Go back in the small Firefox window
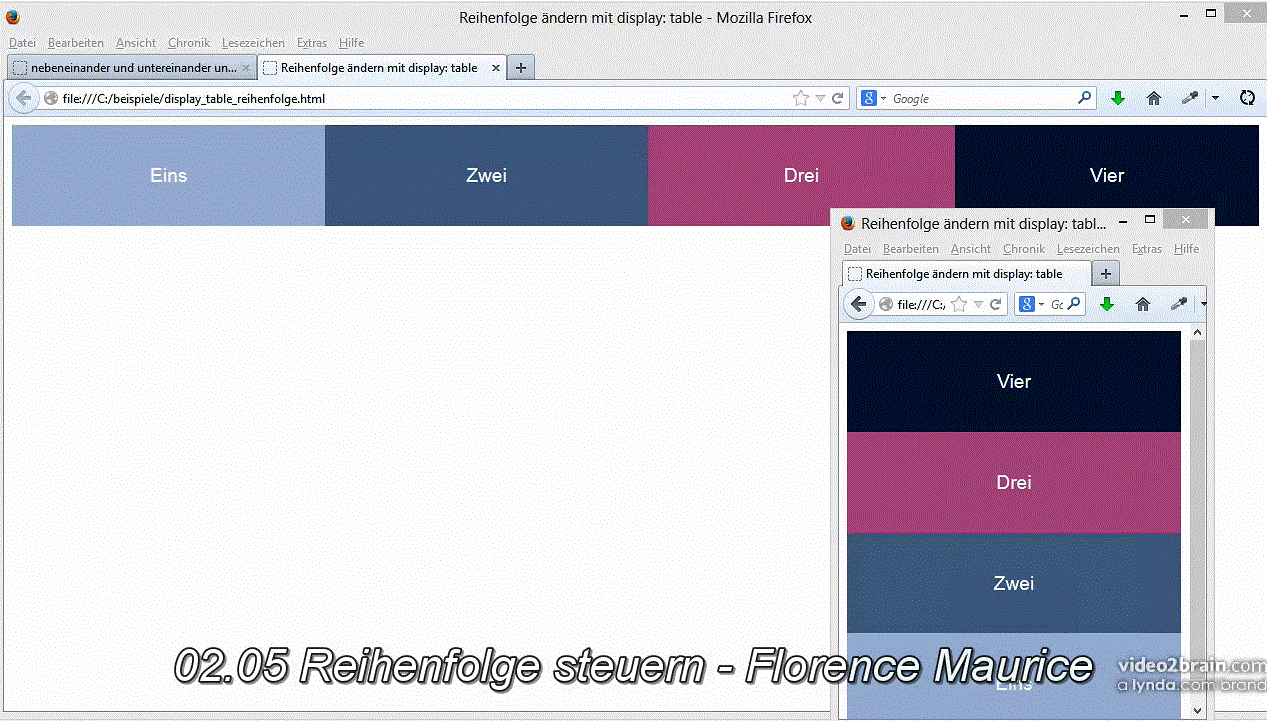Image resolution: width=1267 pixels, height=721 pixels. click(858, 304)
